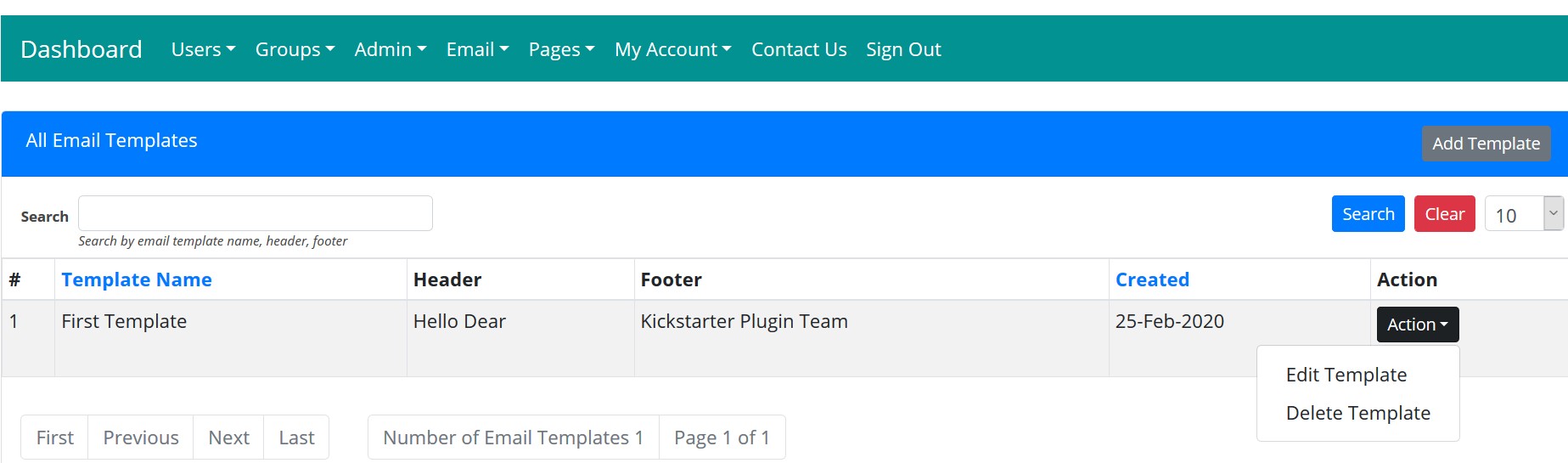Choose Edit Template from the menu
The image size is (1568, 463).
[x=1346, y=375]
